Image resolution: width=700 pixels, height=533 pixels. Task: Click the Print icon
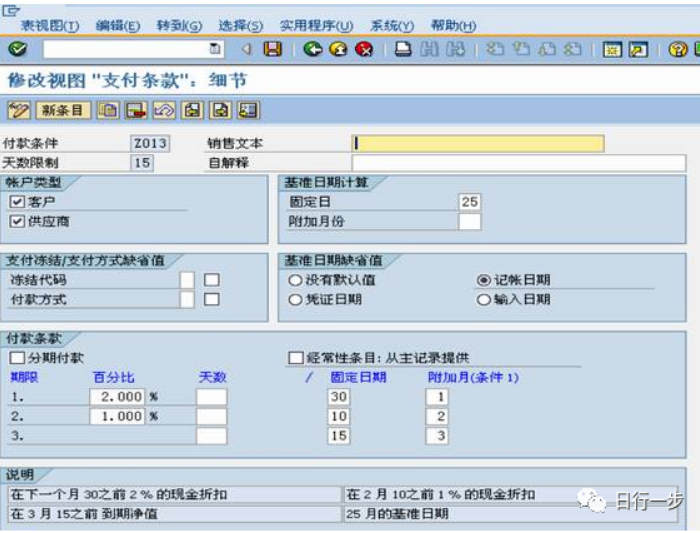coord(403,48)
